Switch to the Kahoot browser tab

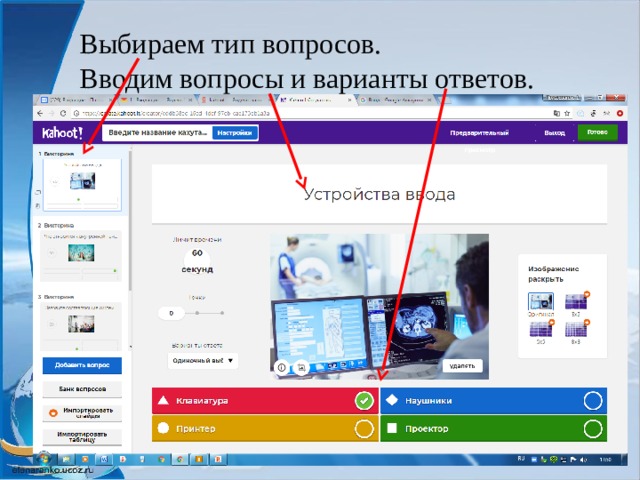314,100
